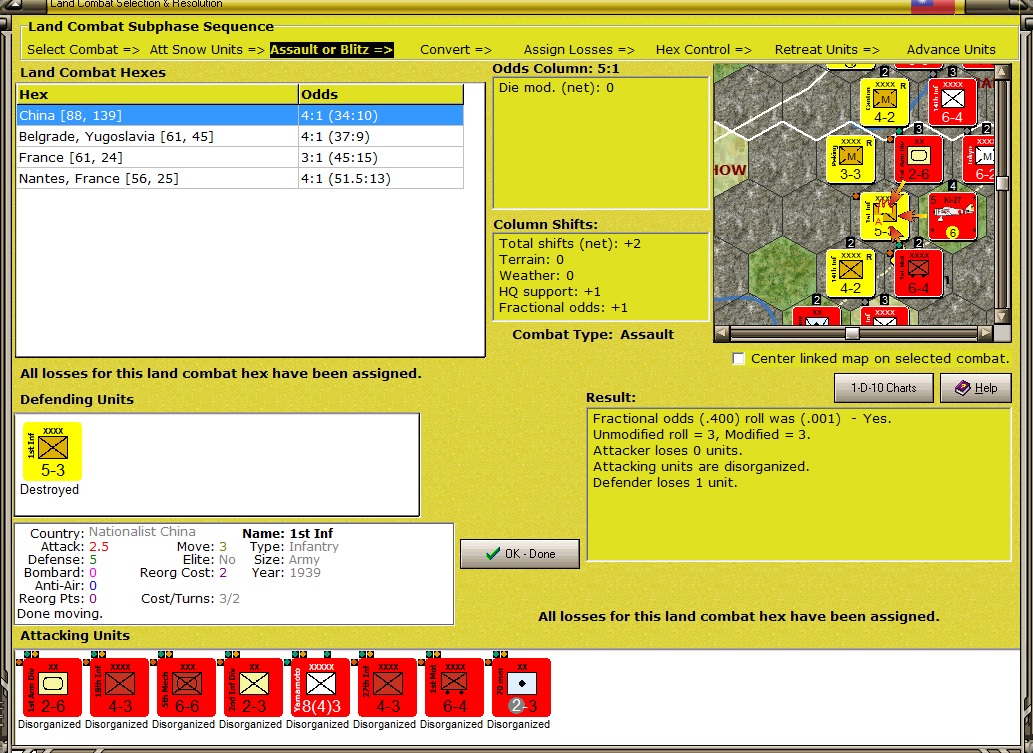
Task: Click the Unmodified roll = 3 result line
Action: [702, 435]
